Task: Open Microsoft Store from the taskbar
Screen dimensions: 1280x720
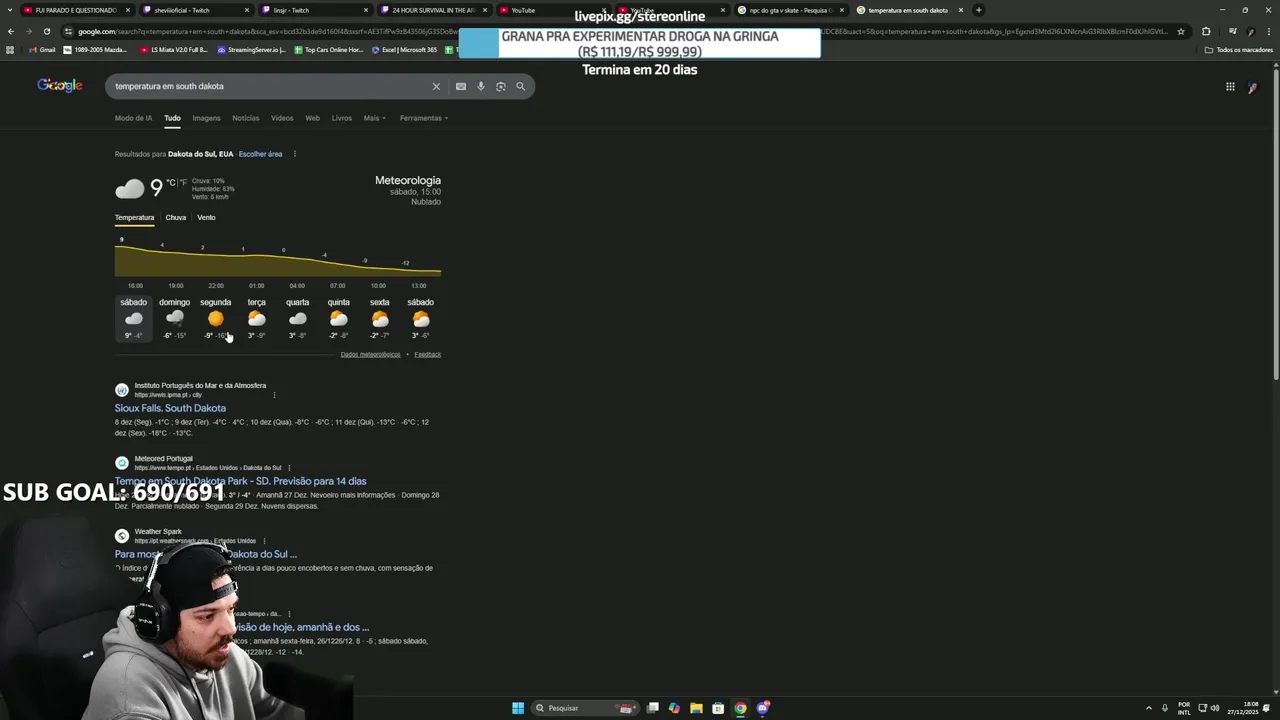Action: [x=718, y=708]
